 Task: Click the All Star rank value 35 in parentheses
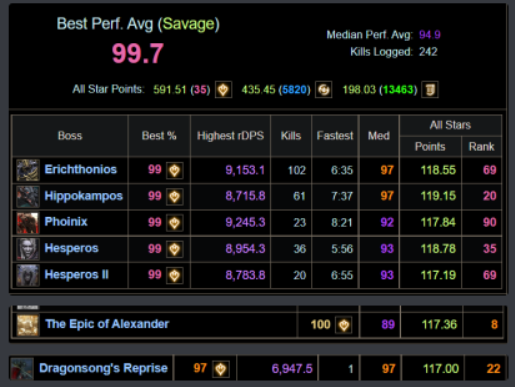coord(200,90)
